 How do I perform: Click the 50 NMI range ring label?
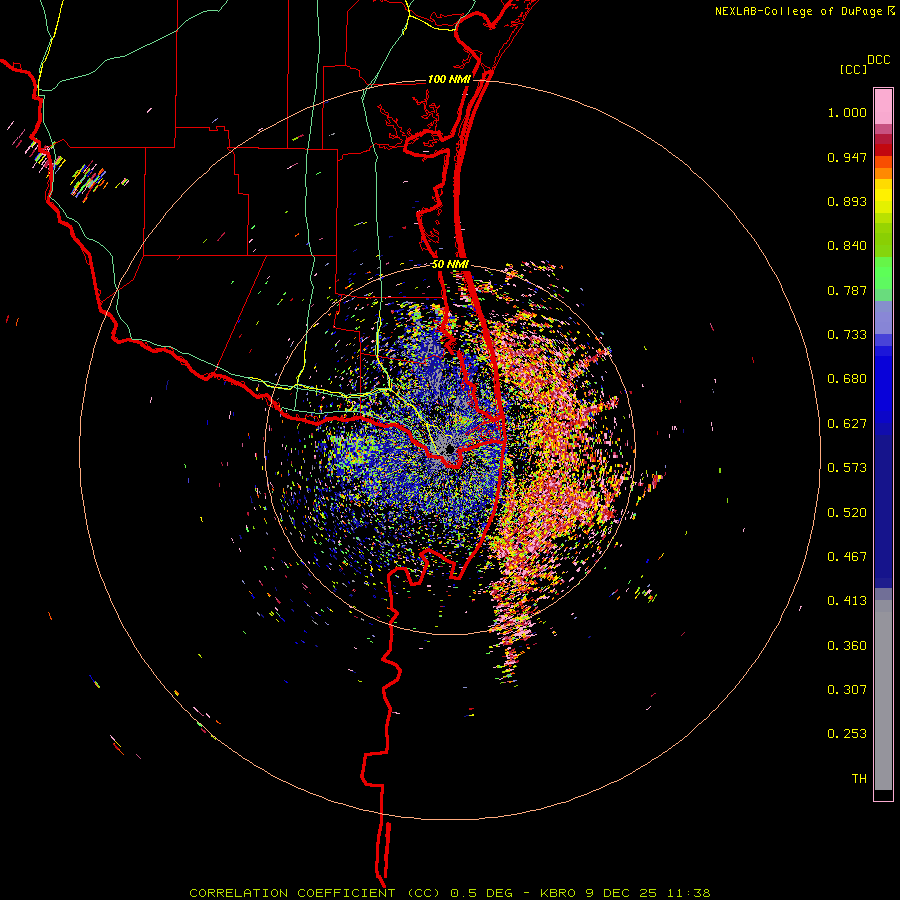[450, 264]
